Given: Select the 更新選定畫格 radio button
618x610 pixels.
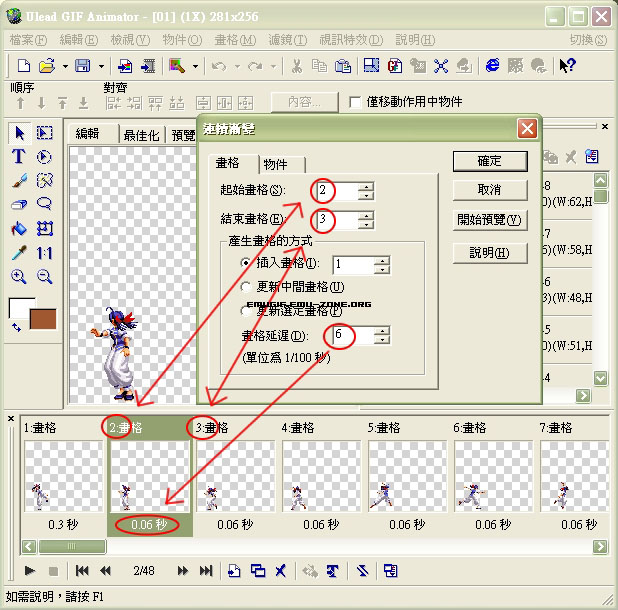Looking at the screenshot, I should (x=246, y=311).
